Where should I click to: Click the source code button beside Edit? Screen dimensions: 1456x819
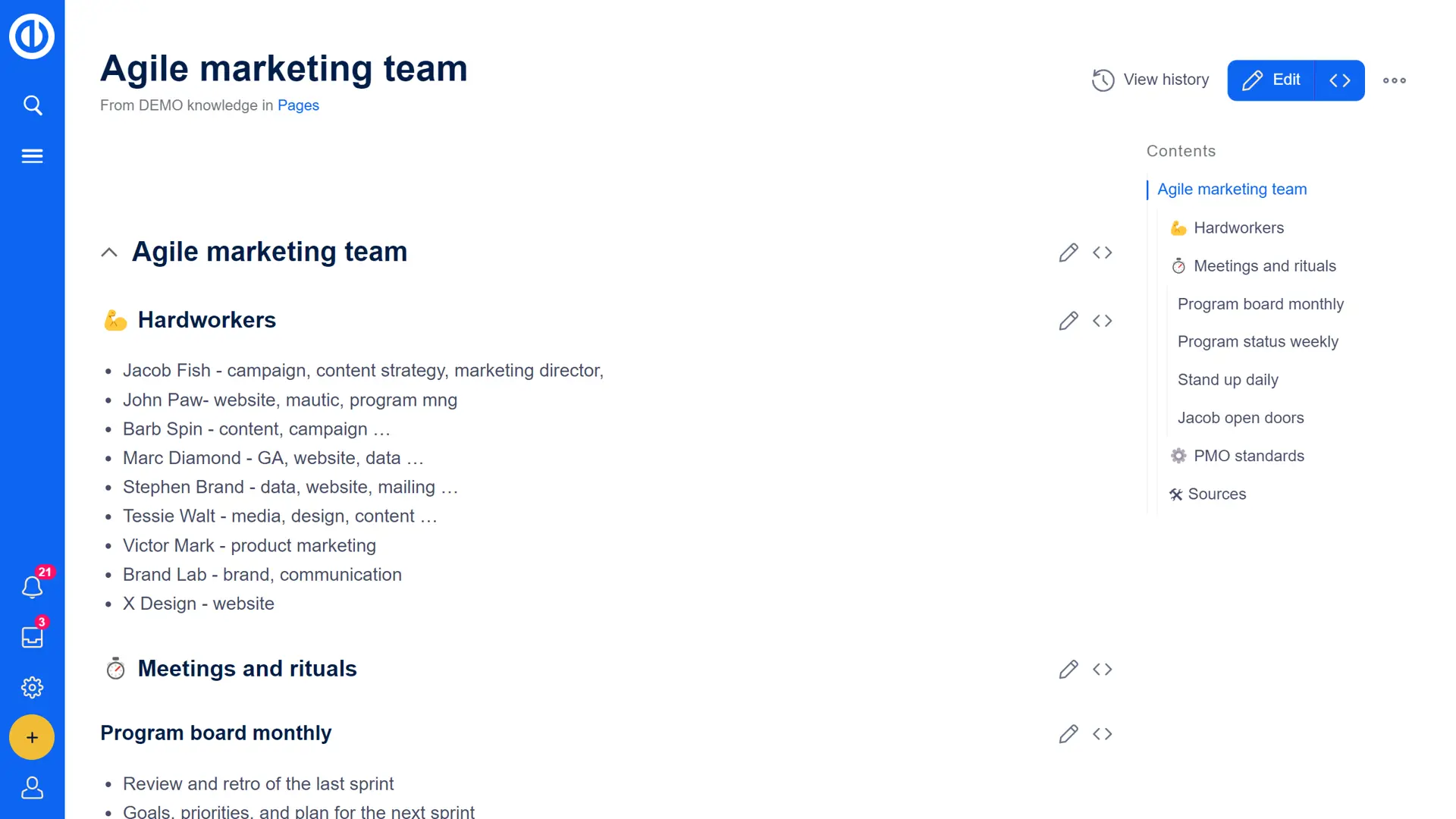click(x=1339, y=80)
